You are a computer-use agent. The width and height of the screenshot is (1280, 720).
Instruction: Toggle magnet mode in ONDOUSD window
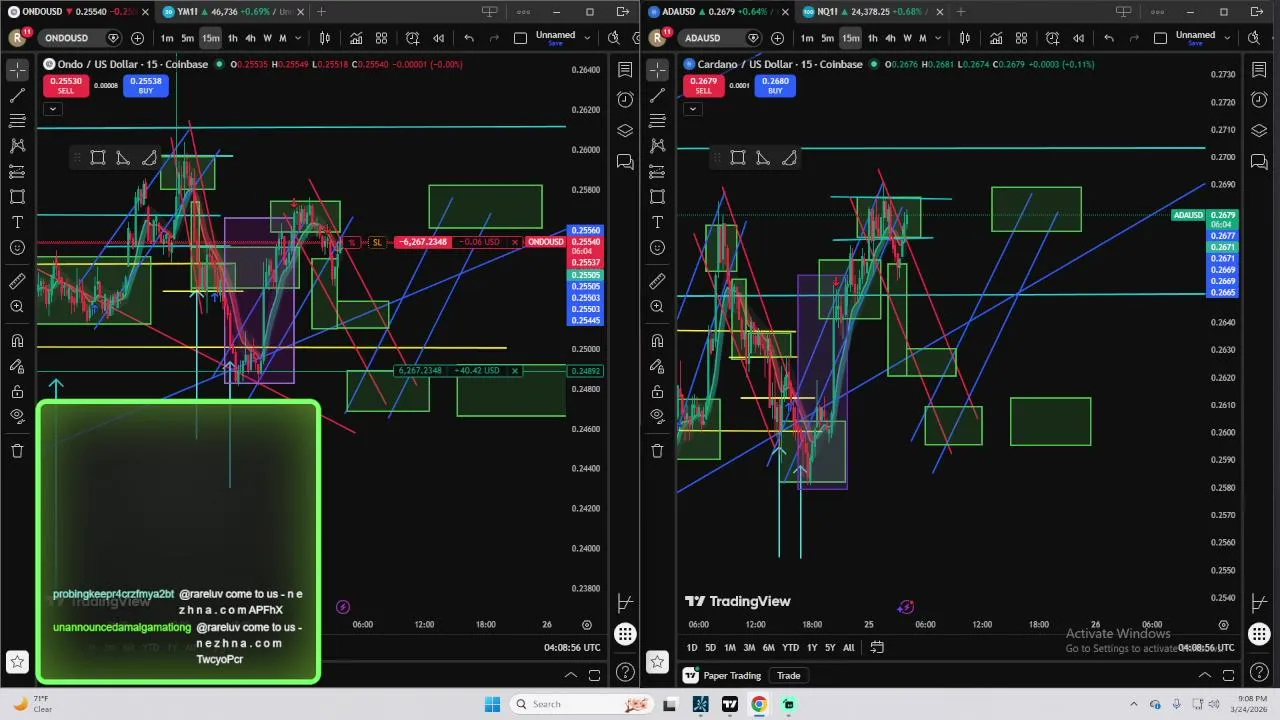[x=17, y=341]
